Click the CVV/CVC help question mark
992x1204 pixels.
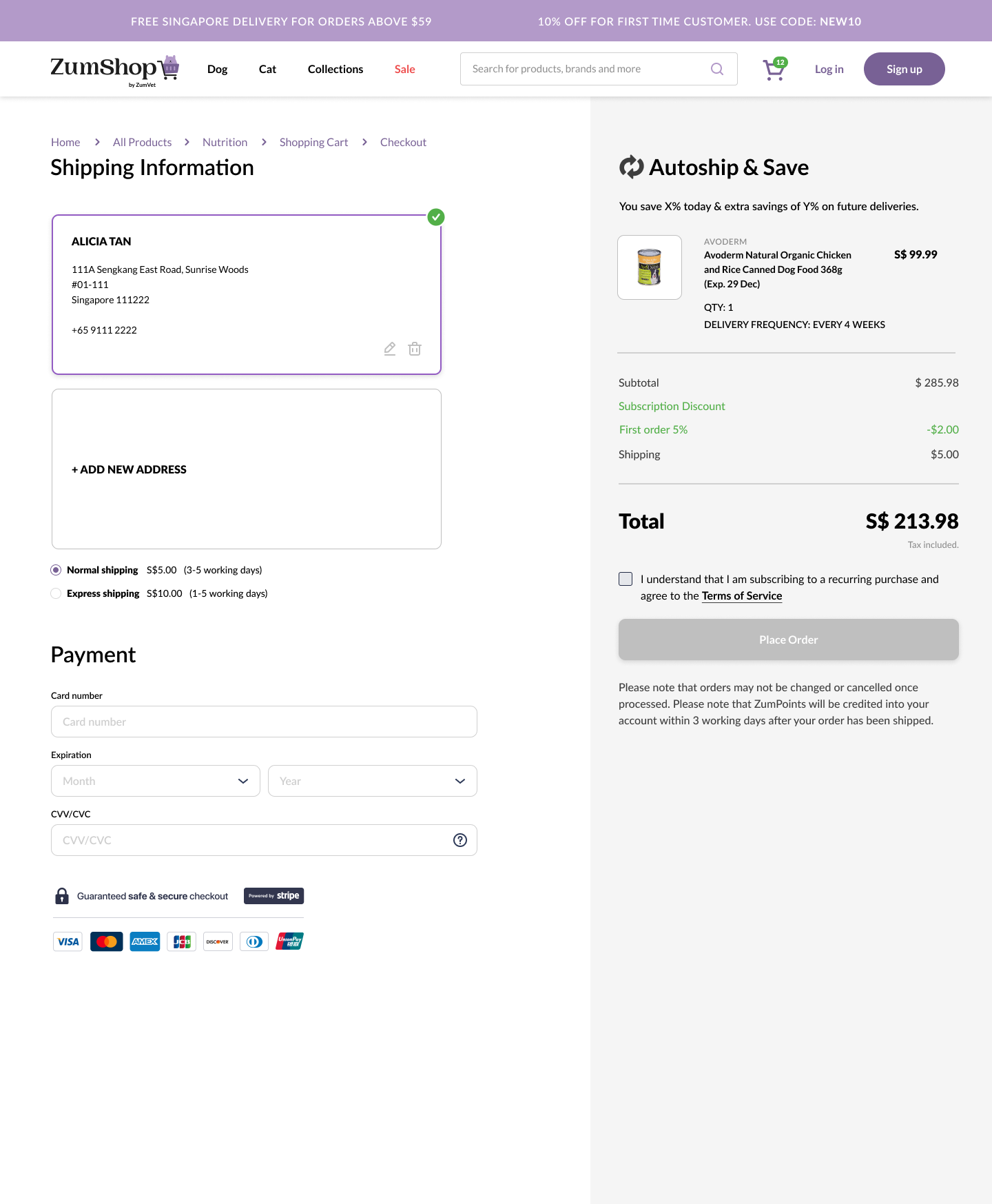tap(460, 840)
